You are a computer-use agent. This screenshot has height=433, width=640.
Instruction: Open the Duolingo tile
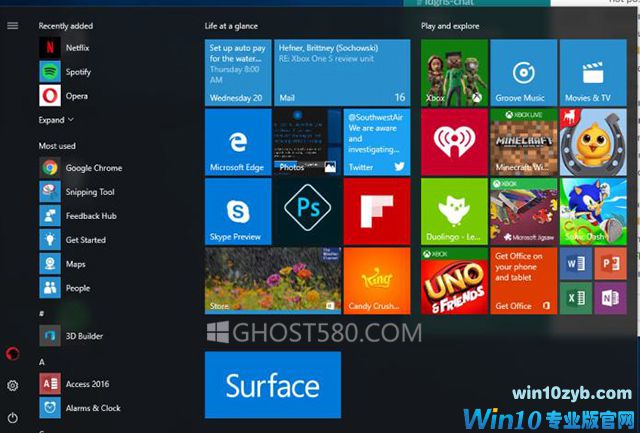click(454, 211)
